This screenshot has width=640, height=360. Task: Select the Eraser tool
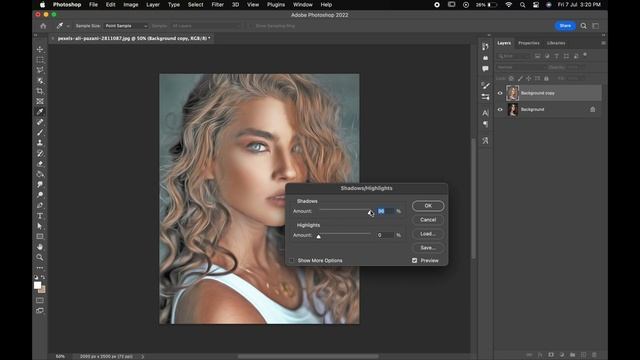click(40, 164)
